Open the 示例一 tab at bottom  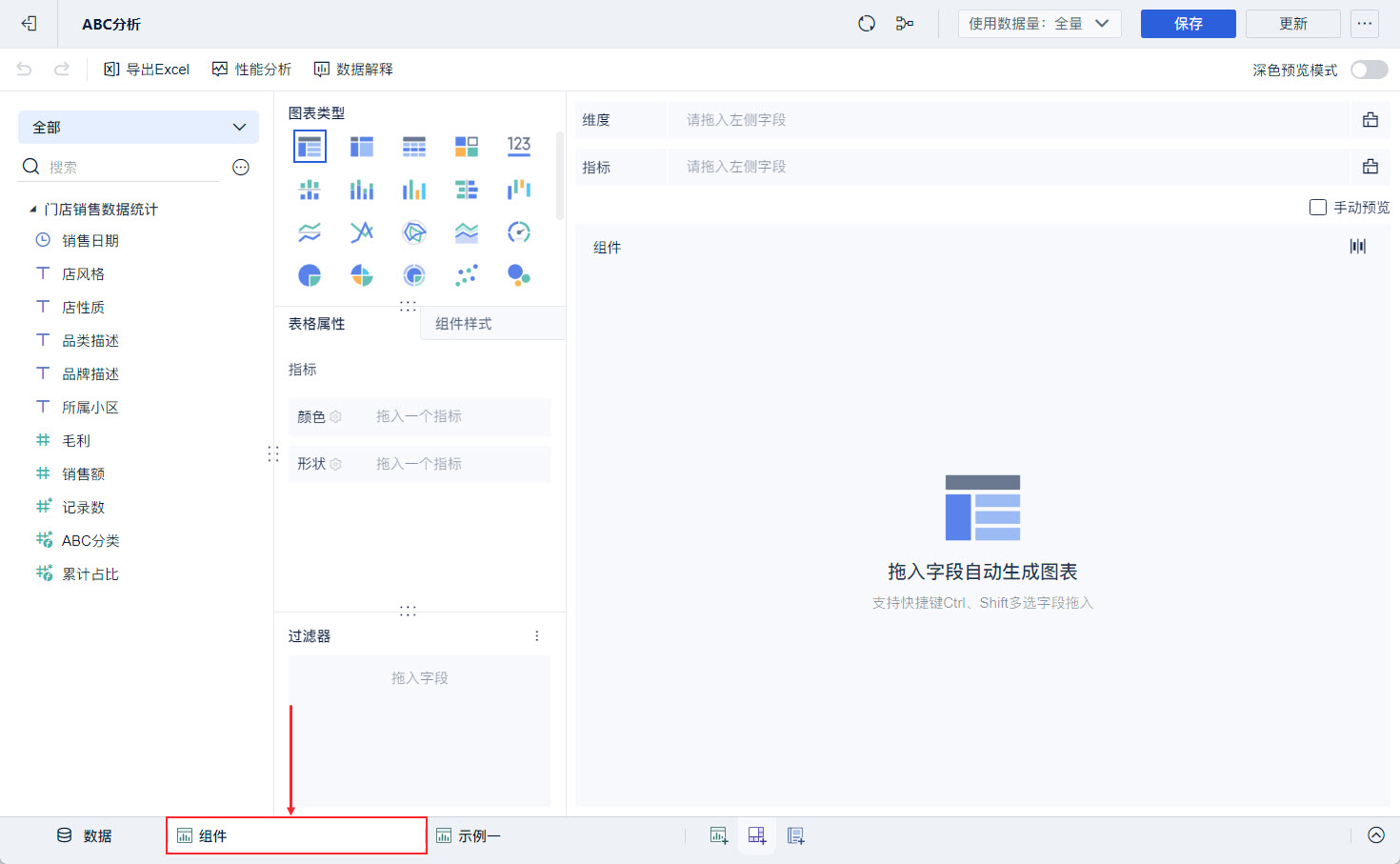click(469, 835)
